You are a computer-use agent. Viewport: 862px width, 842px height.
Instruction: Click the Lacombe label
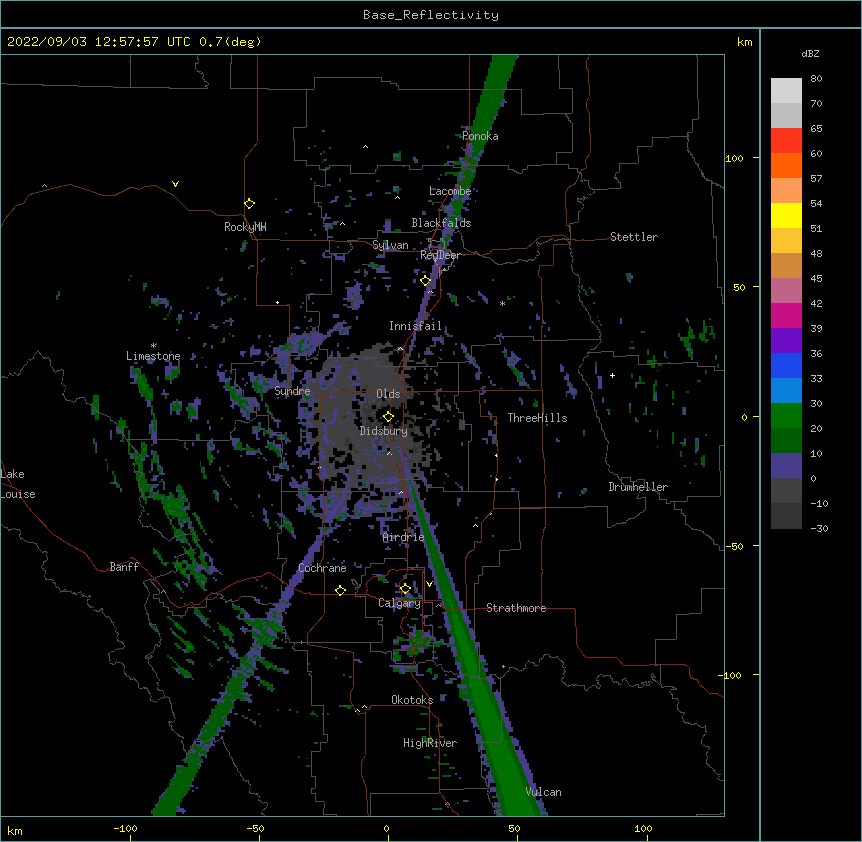coord(450,191)
